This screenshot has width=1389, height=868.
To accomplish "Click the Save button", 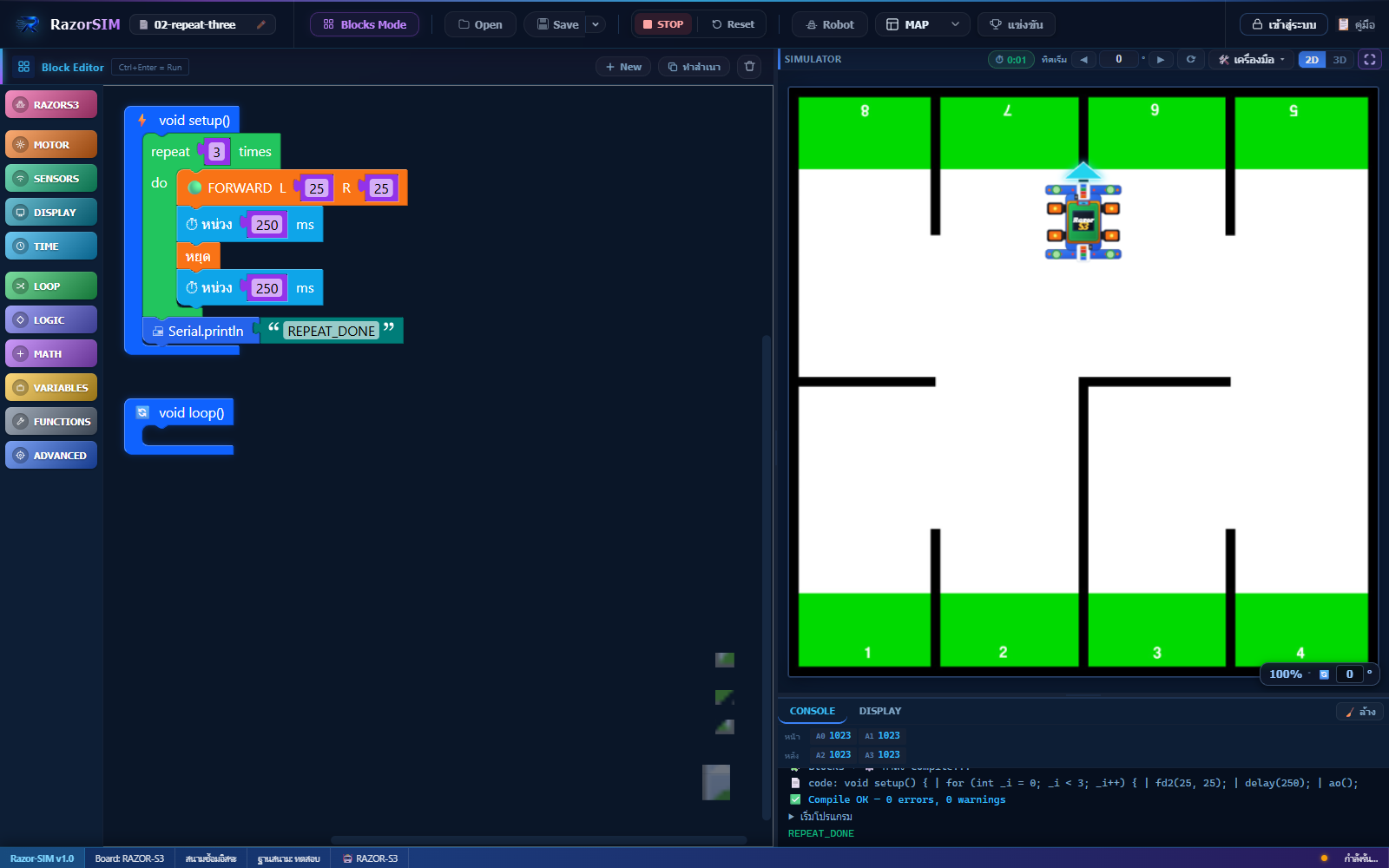I will pos(557,24).
